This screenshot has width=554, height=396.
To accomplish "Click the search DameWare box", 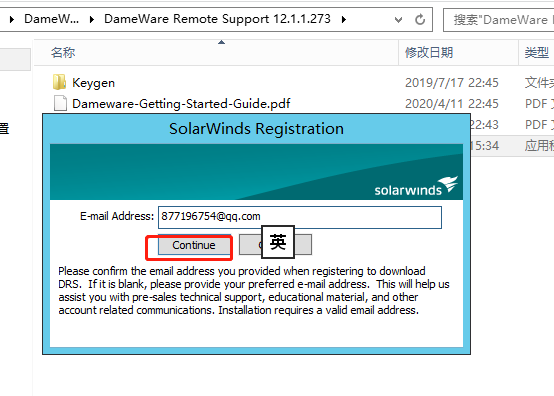I will click(499, 20).
